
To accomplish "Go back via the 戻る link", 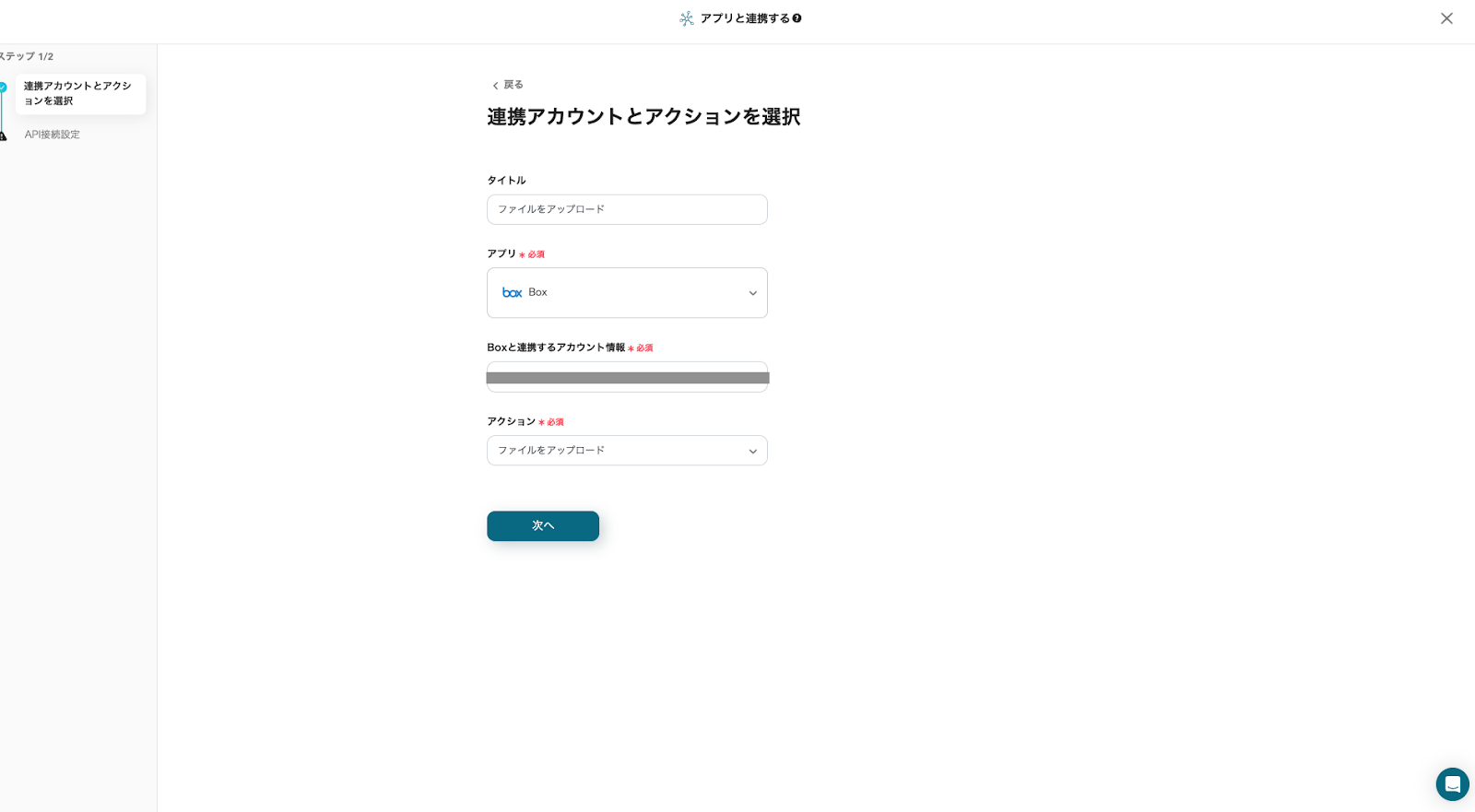I will 513,85.
